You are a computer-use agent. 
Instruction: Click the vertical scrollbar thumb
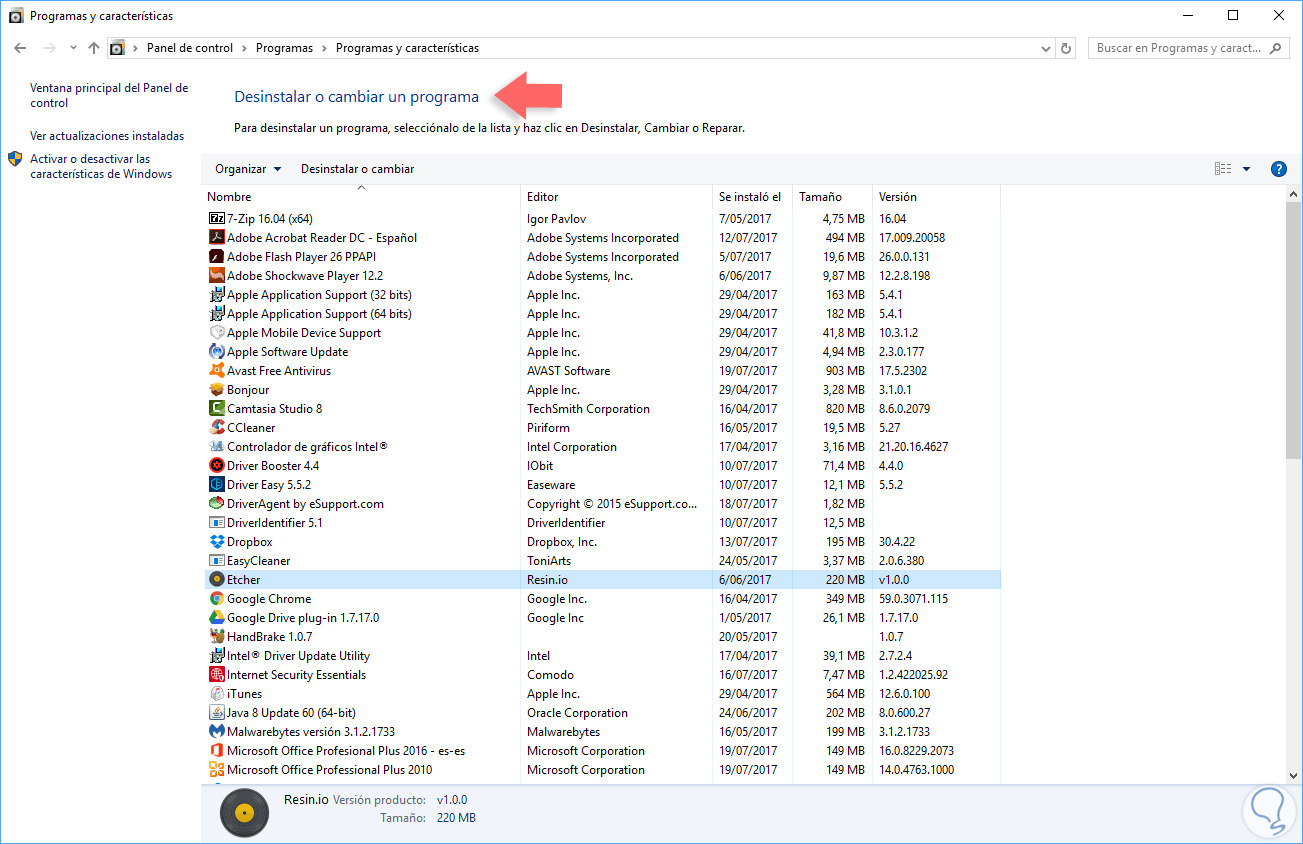click(1294, 330)
